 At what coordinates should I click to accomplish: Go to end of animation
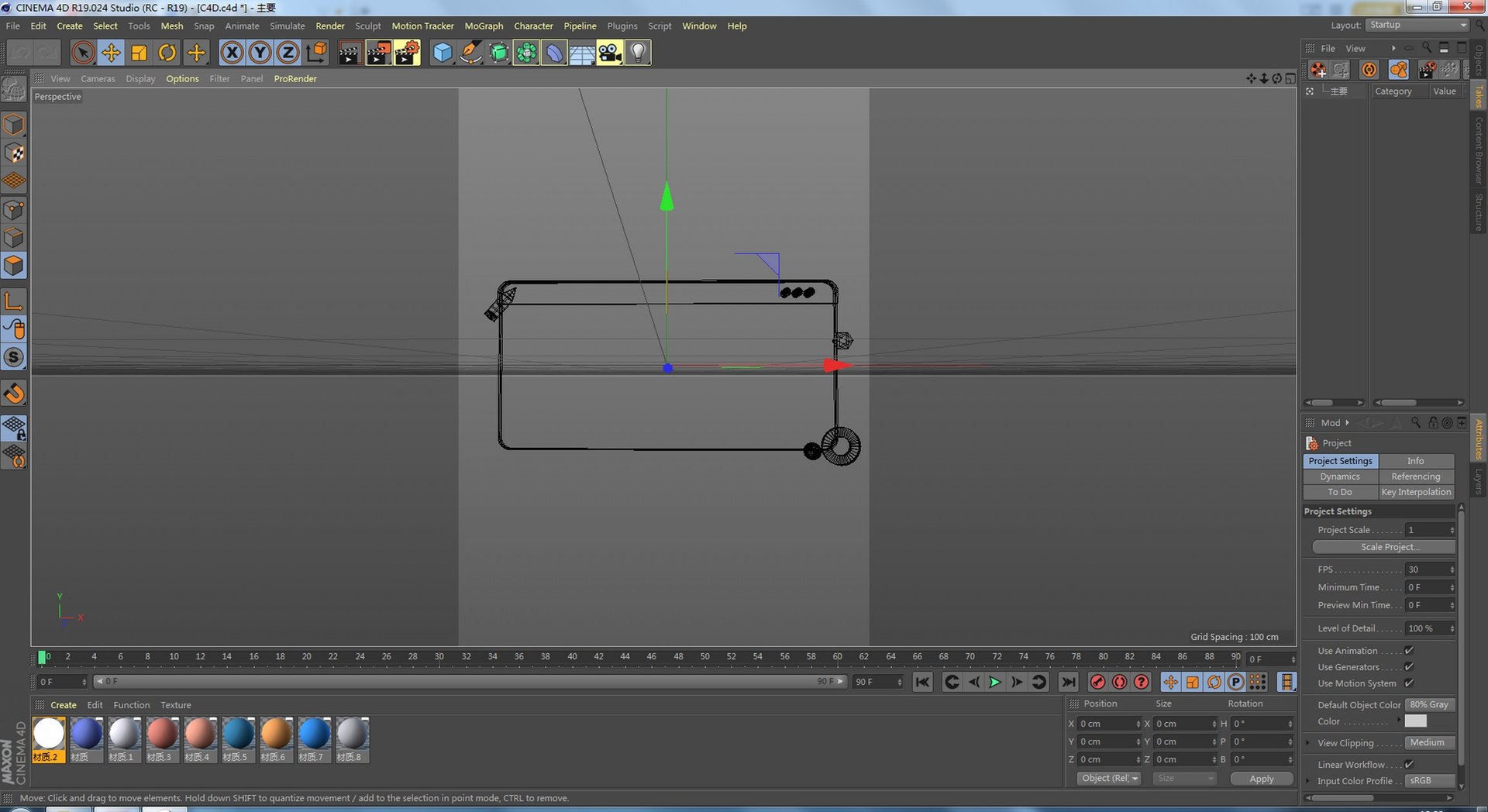click(1069, 682)
